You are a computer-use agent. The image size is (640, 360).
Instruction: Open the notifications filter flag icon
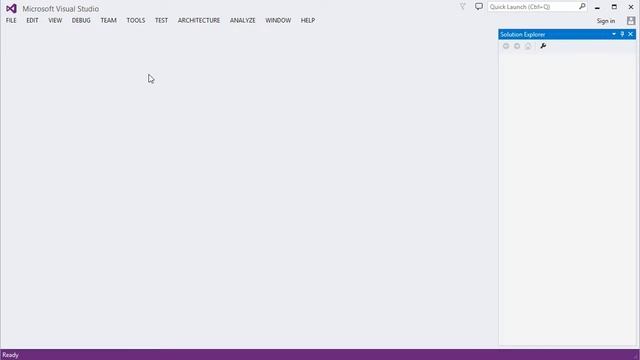(x=462, y=7)
